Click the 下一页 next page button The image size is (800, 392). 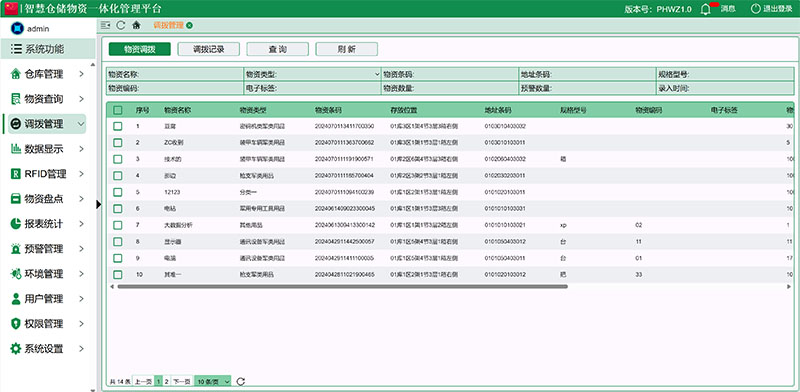point(181,381)
